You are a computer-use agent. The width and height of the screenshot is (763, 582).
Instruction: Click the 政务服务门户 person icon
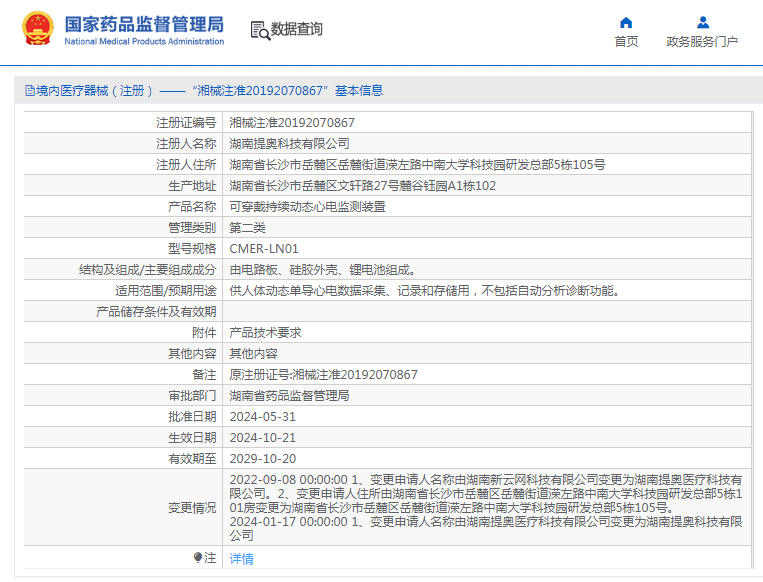pos(703,22)
